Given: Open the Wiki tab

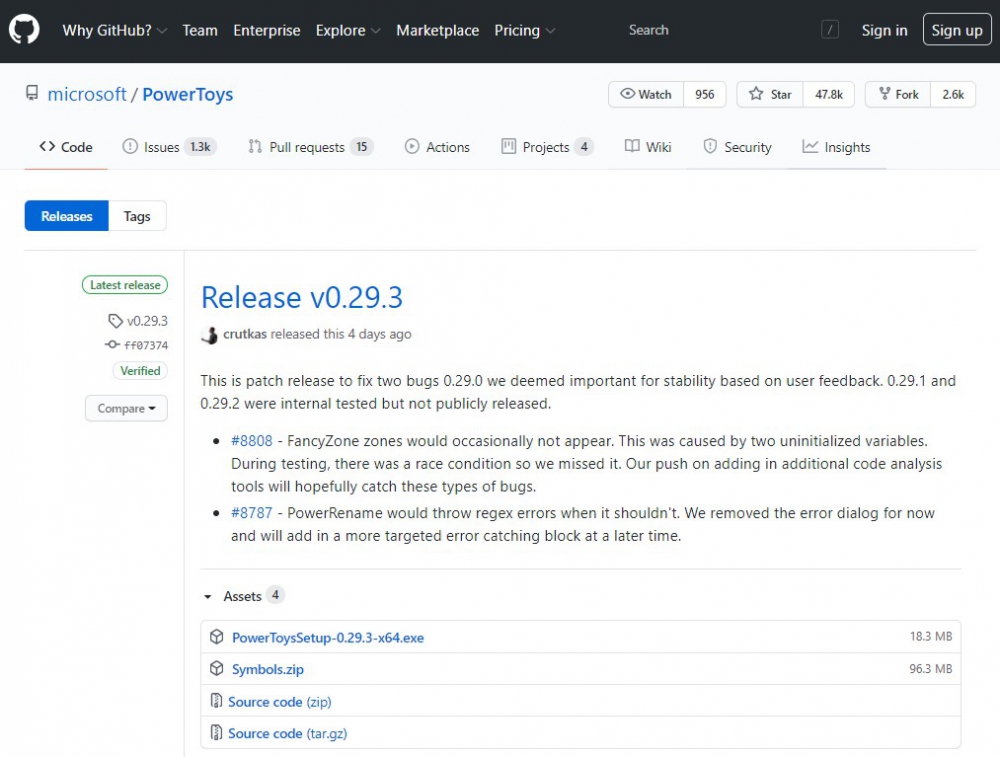Looking at the screenshot, I should coord(648,147).
